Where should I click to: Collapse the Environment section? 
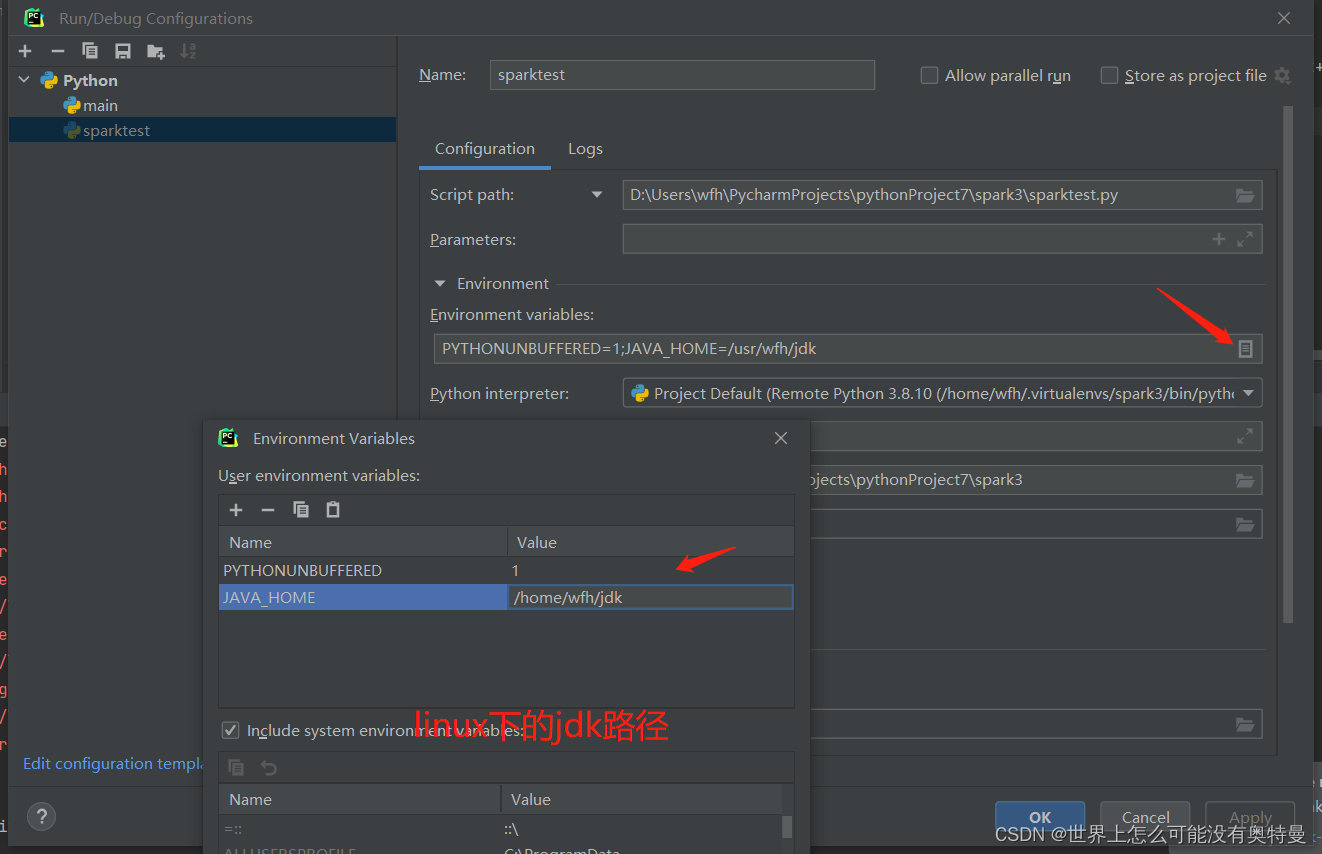440,284
